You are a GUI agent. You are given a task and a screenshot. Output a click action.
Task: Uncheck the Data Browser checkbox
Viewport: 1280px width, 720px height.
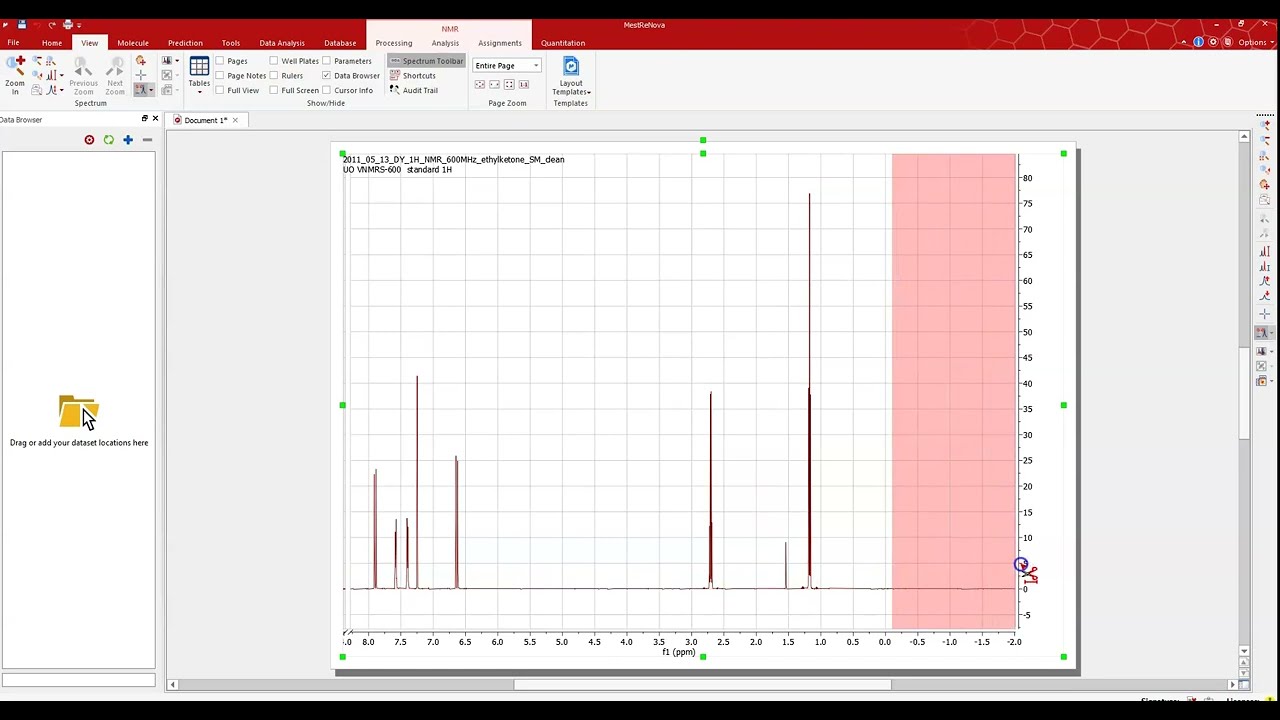coord(326,76)
